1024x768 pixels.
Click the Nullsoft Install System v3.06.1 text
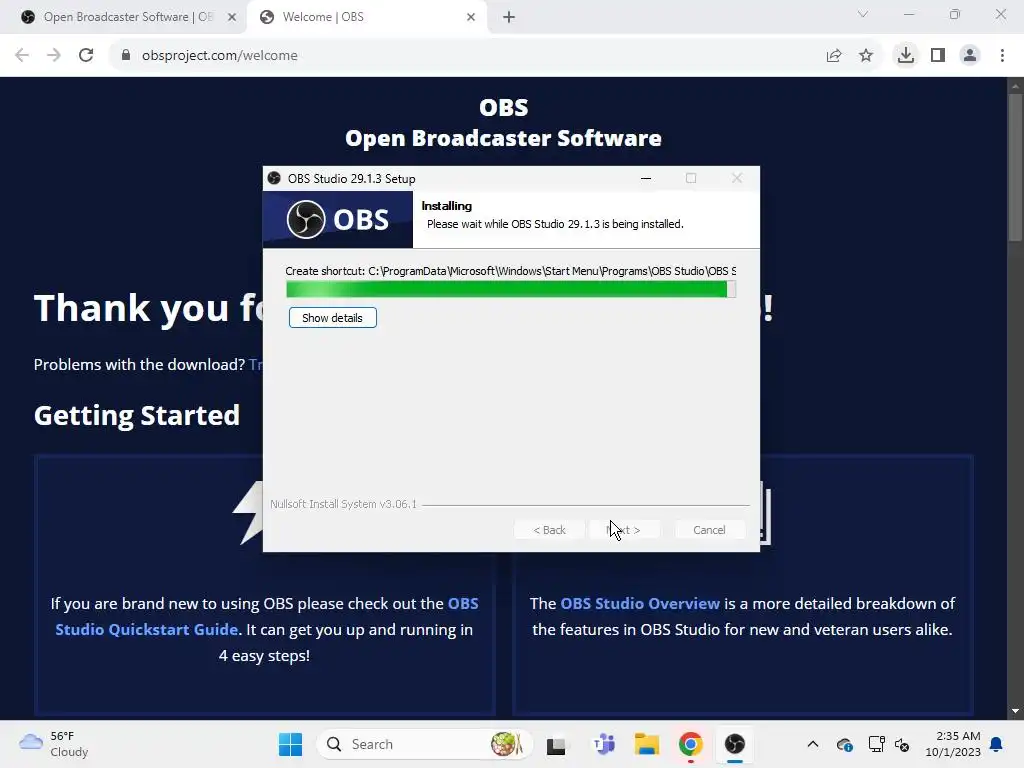(x=344, y=504)
